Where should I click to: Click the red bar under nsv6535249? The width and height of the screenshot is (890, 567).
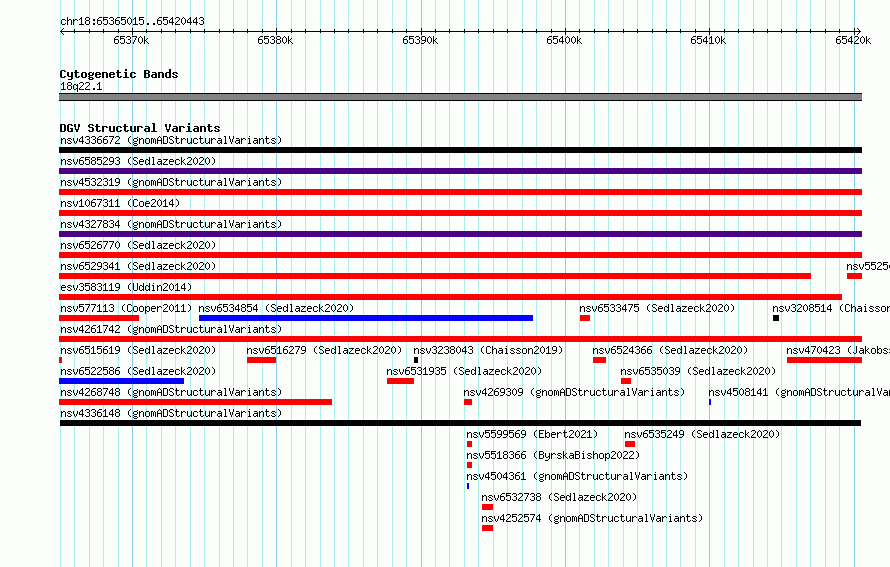[630, 444]
